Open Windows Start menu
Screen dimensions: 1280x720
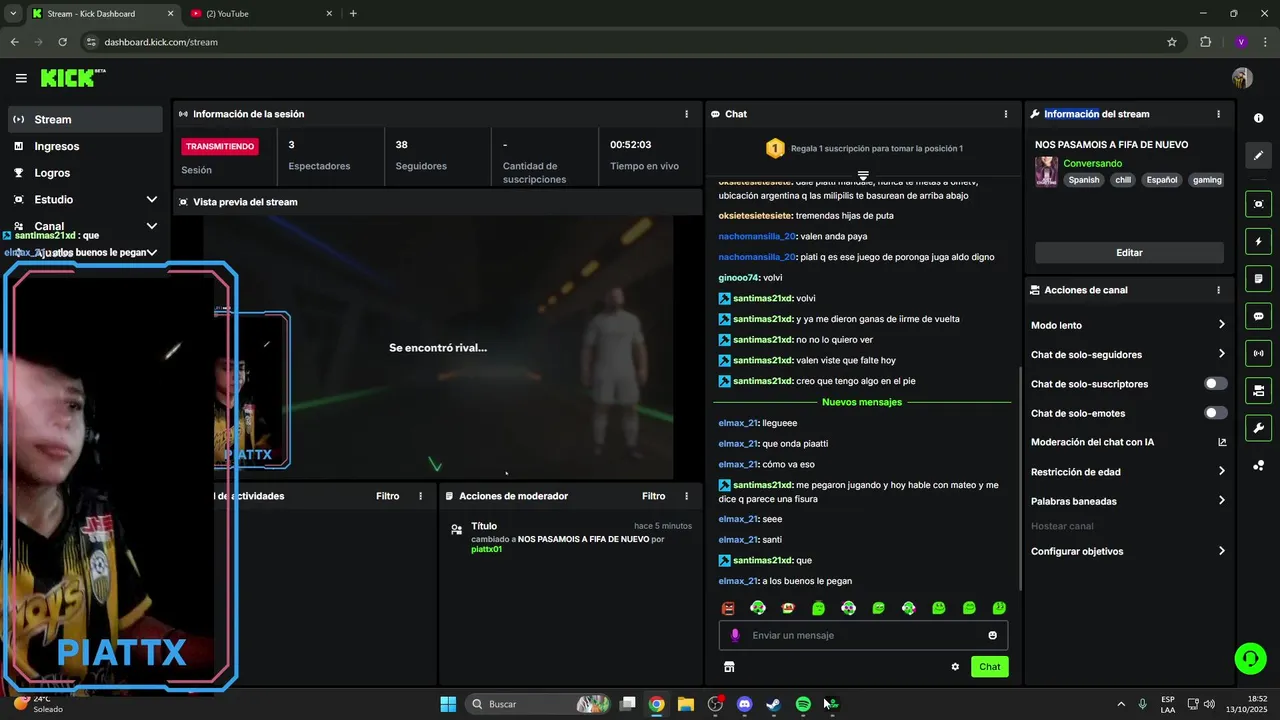pos(448,704)
